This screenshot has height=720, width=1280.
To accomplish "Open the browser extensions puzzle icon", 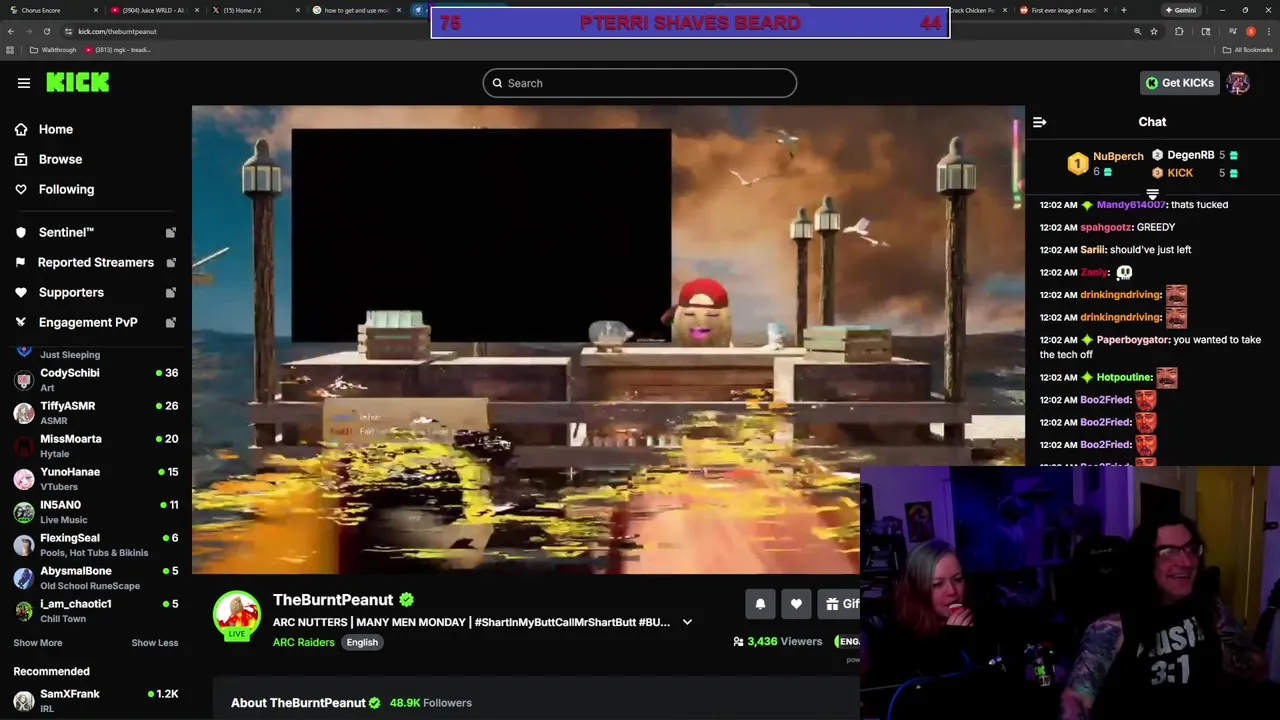I will click(1179, 31).
